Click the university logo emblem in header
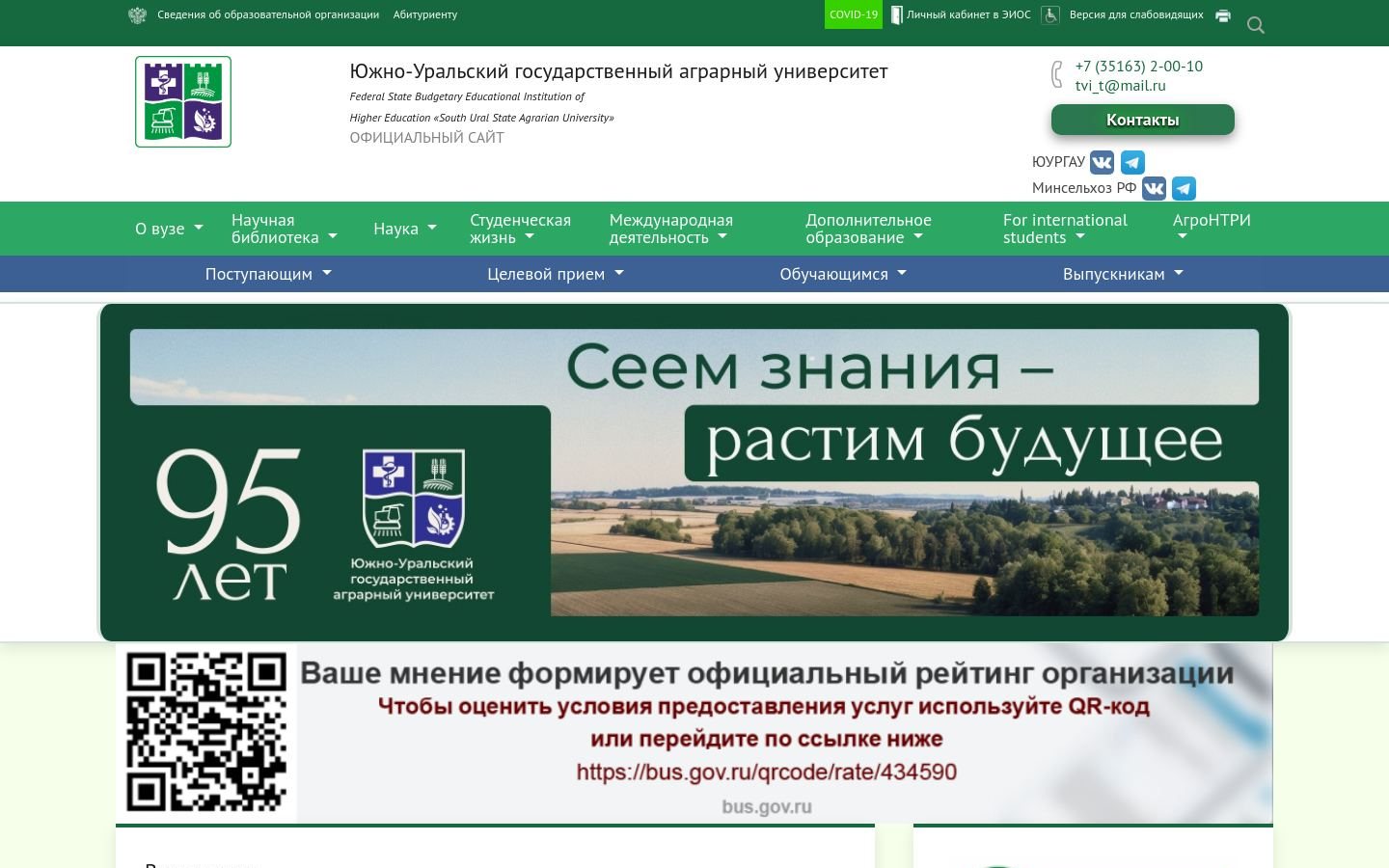 (x=183, y=101)
